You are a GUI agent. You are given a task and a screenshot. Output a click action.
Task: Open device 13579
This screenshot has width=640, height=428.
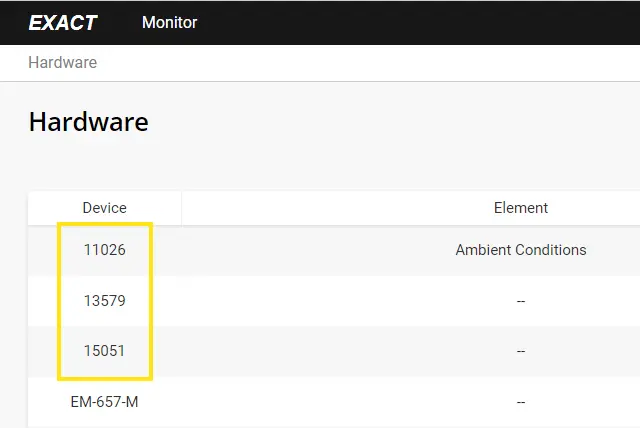tap(104, 301)
